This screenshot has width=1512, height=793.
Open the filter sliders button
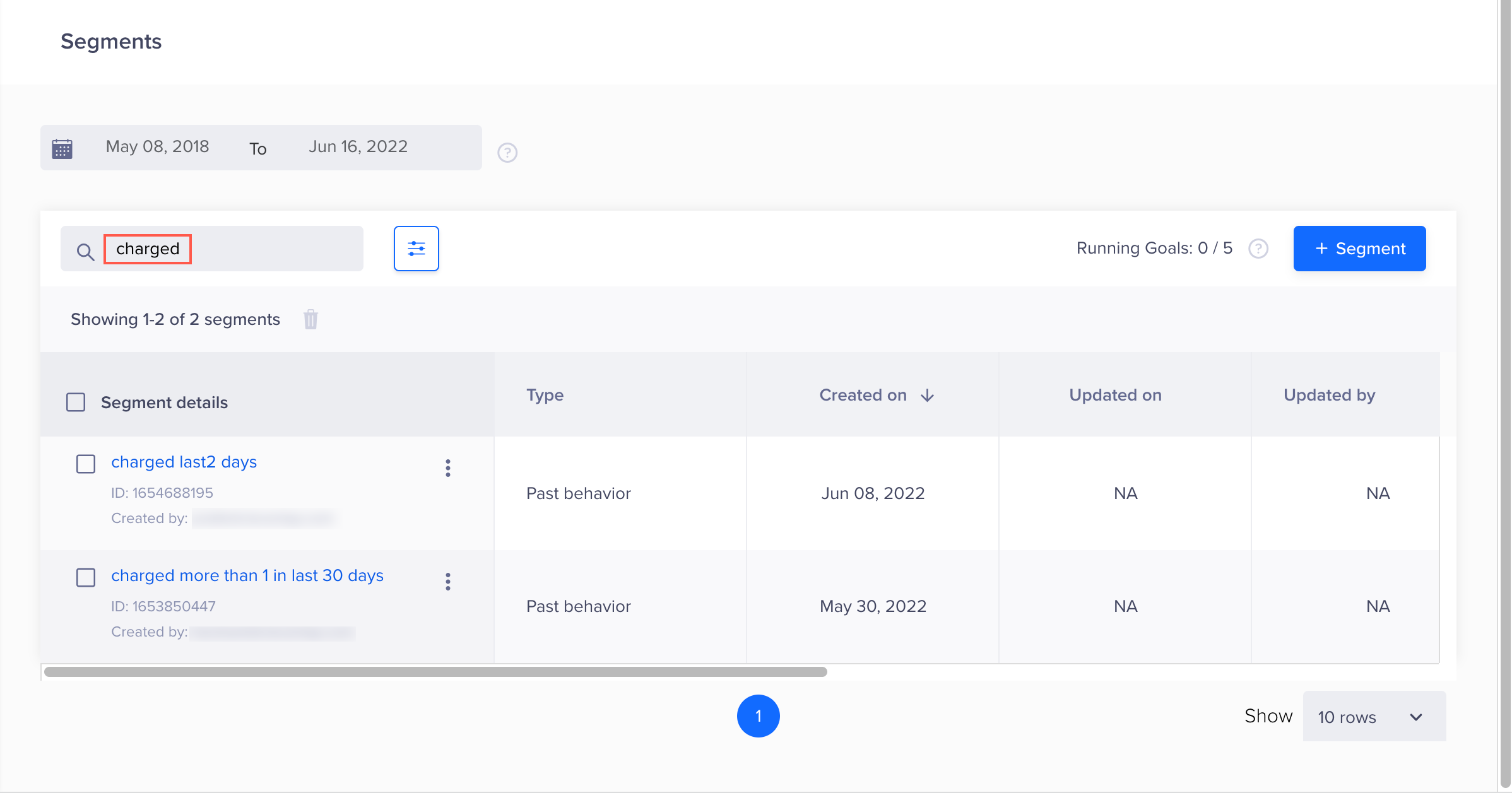point(416,249)
